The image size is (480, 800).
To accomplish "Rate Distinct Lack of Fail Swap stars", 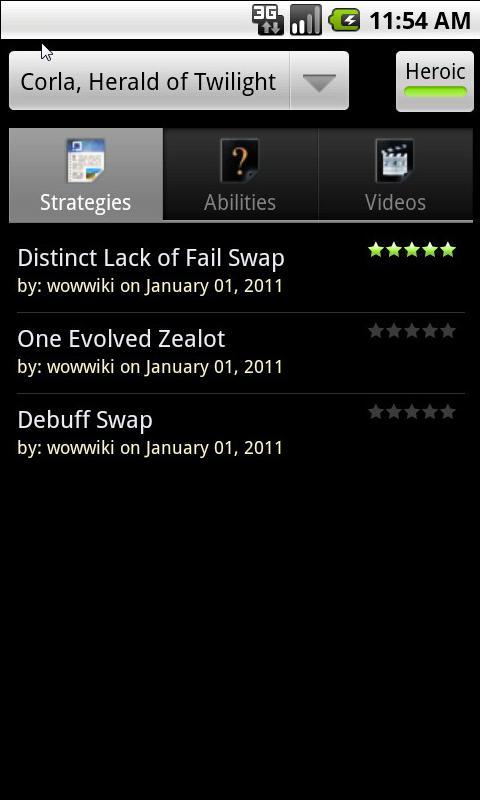I will point(412,250).
